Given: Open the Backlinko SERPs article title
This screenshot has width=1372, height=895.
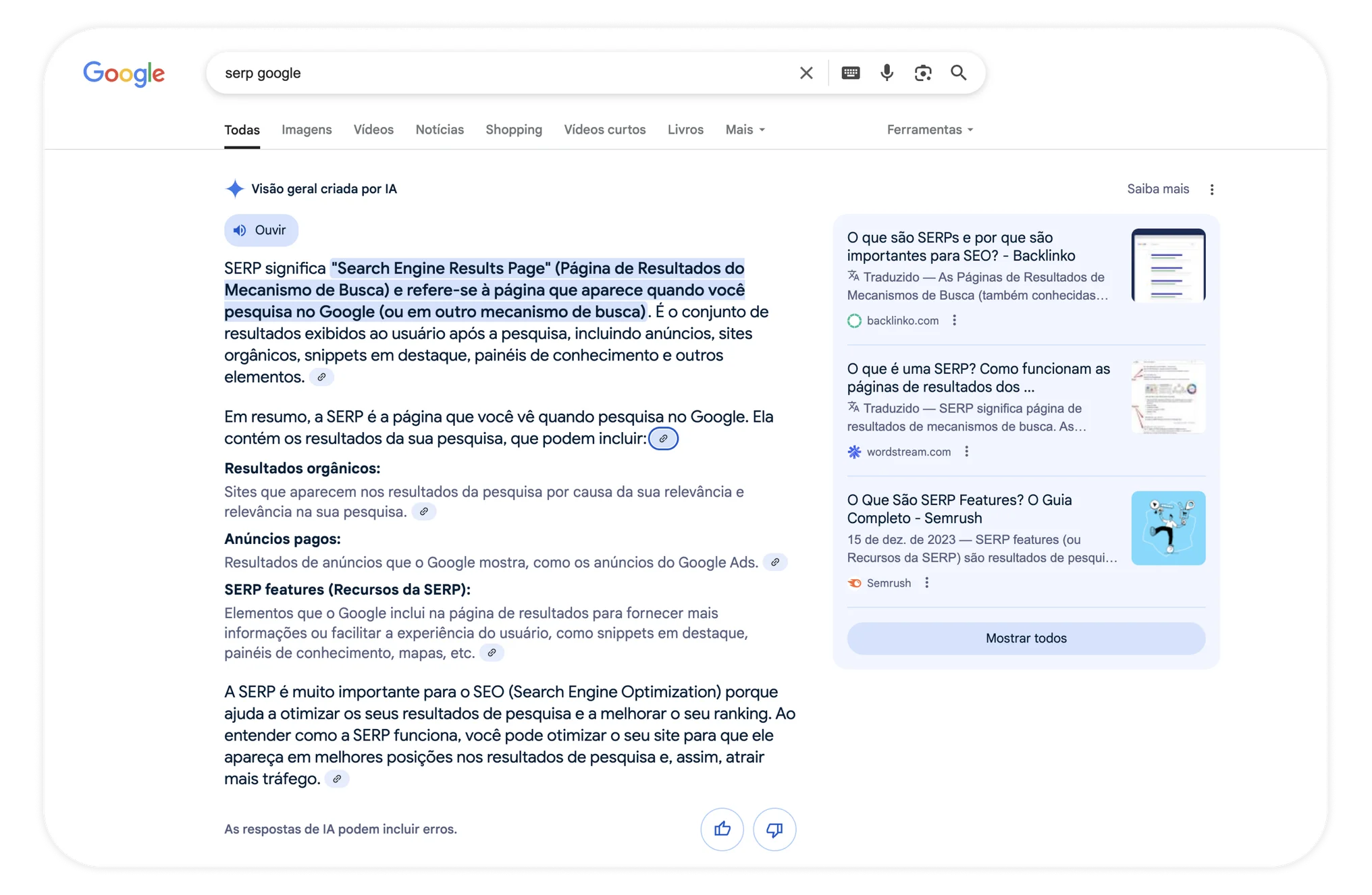Looking at the screenshot, I should (961, 246).
